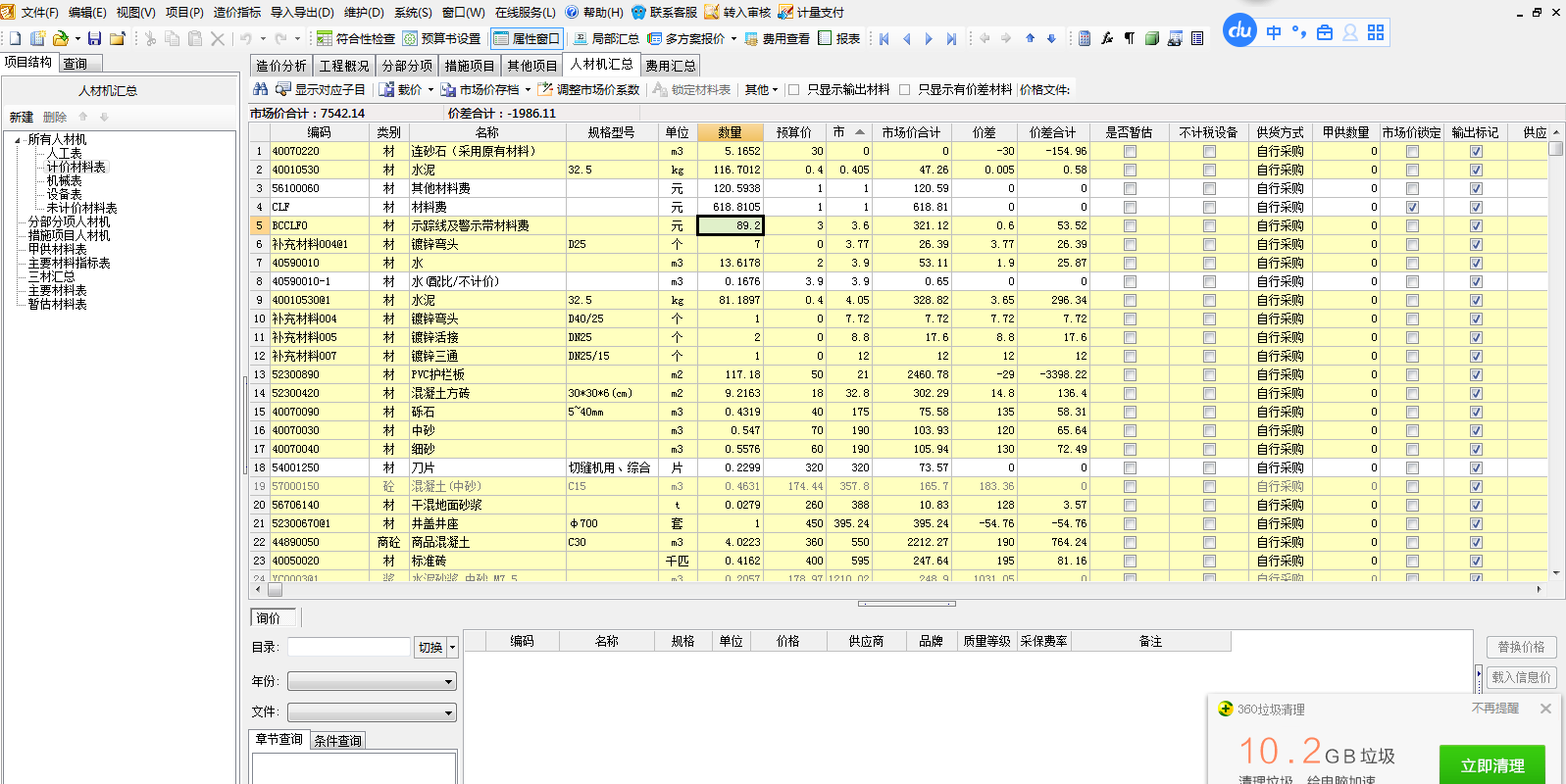This screenshot has width=1566, height=784.
Task: Open the 导入导出(D) menu
Action: point(302,13)
